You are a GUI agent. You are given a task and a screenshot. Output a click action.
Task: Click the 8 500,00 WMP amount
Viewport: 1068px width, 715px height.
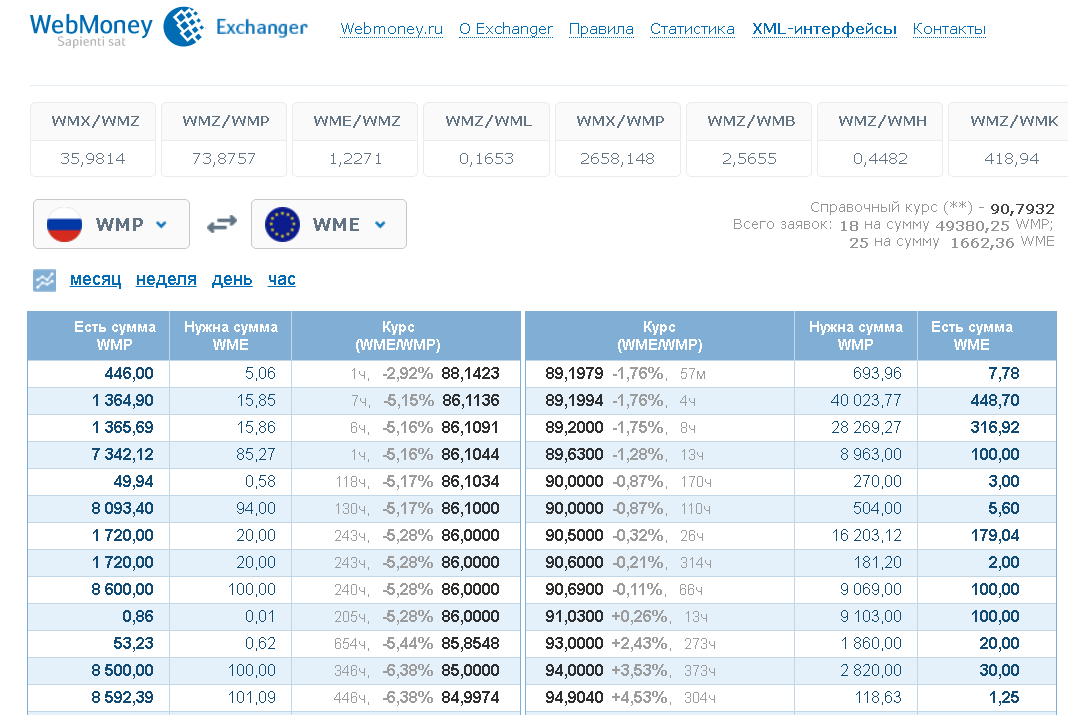[x=123, y=671]
